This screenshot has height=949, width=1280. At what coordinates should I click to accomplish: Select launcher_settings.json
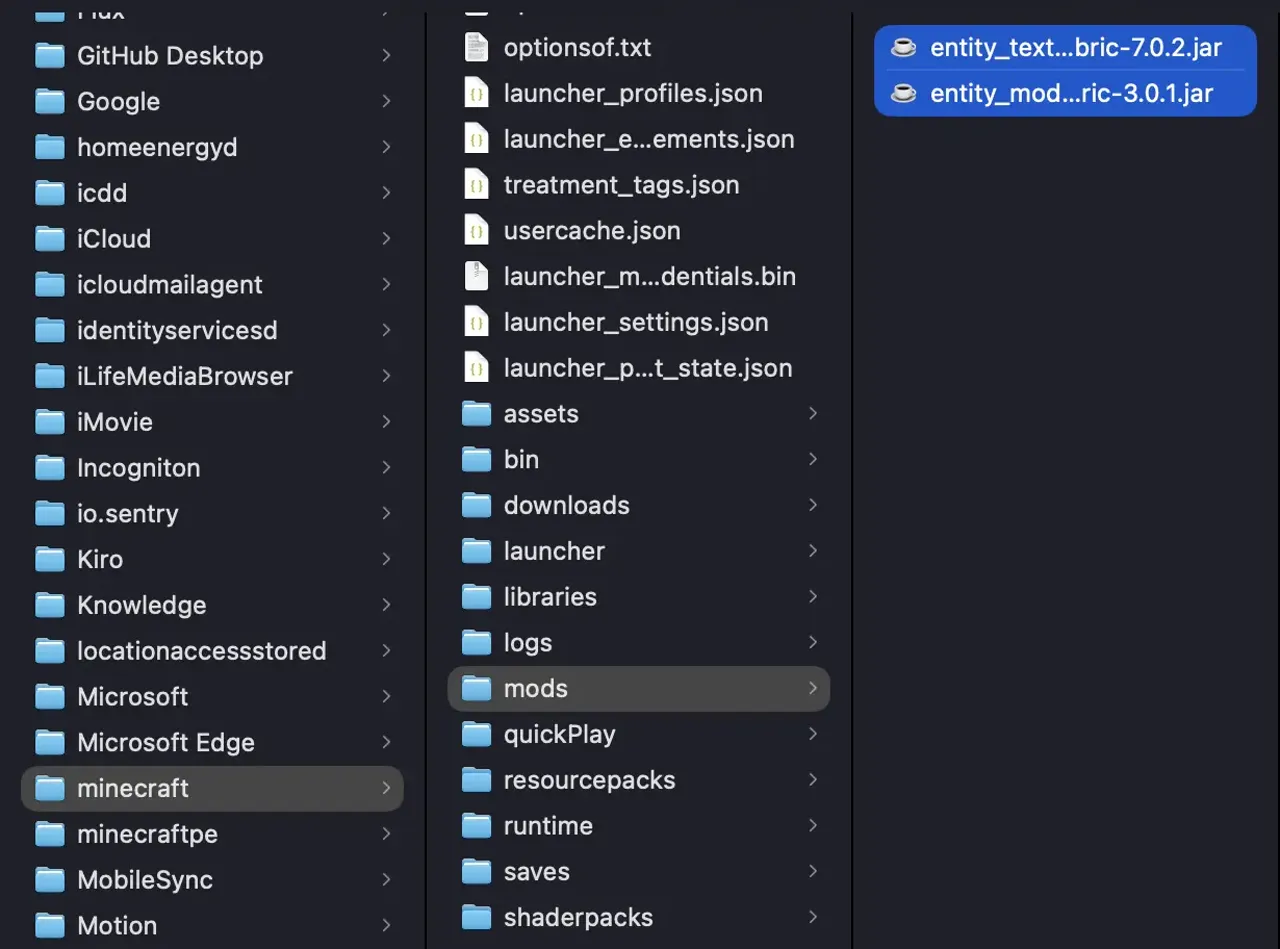tap(637, 322)
